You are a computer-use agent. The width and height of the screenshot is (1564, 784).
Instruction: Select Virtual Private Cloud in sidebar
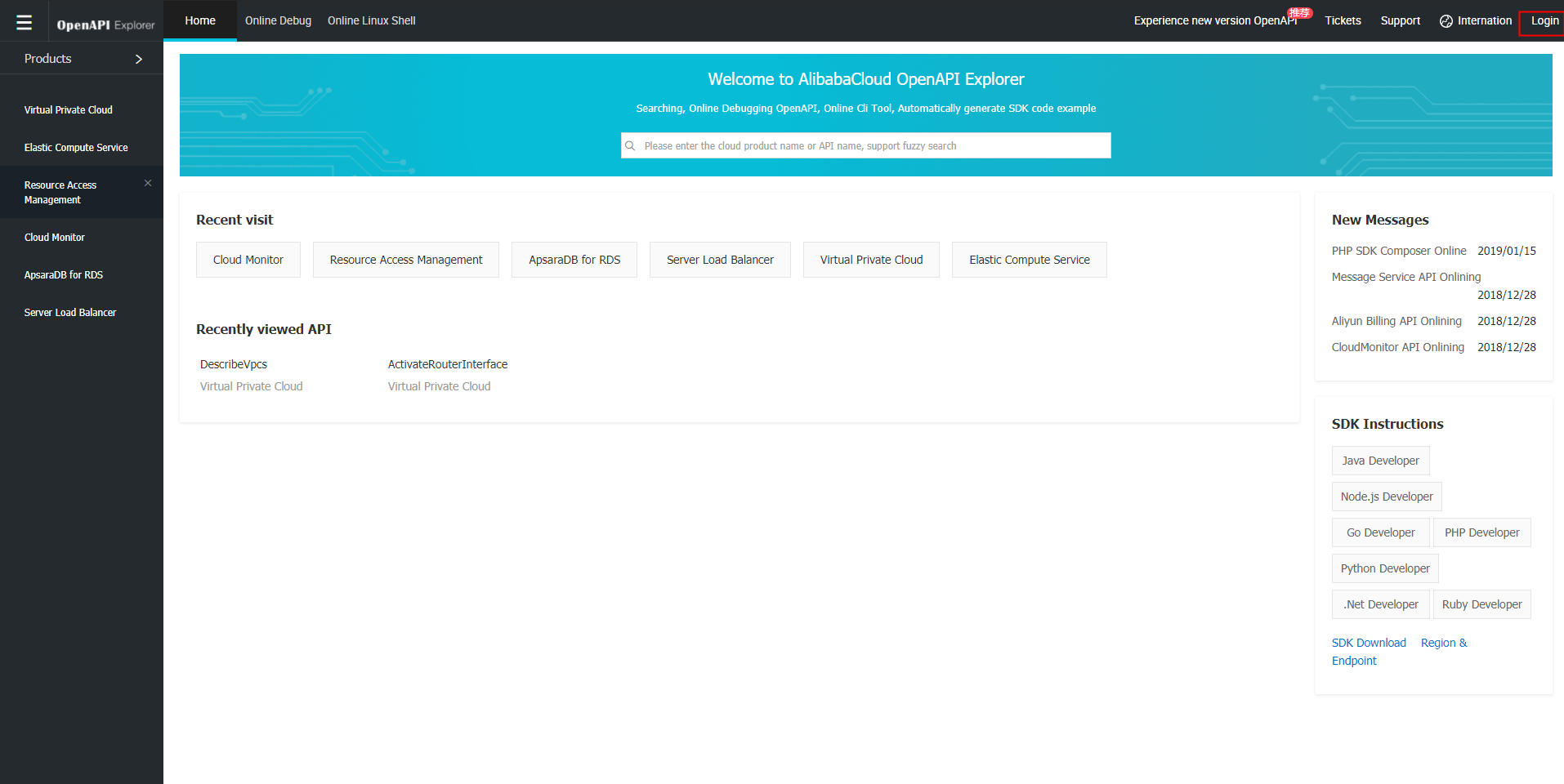coord(69,109)
